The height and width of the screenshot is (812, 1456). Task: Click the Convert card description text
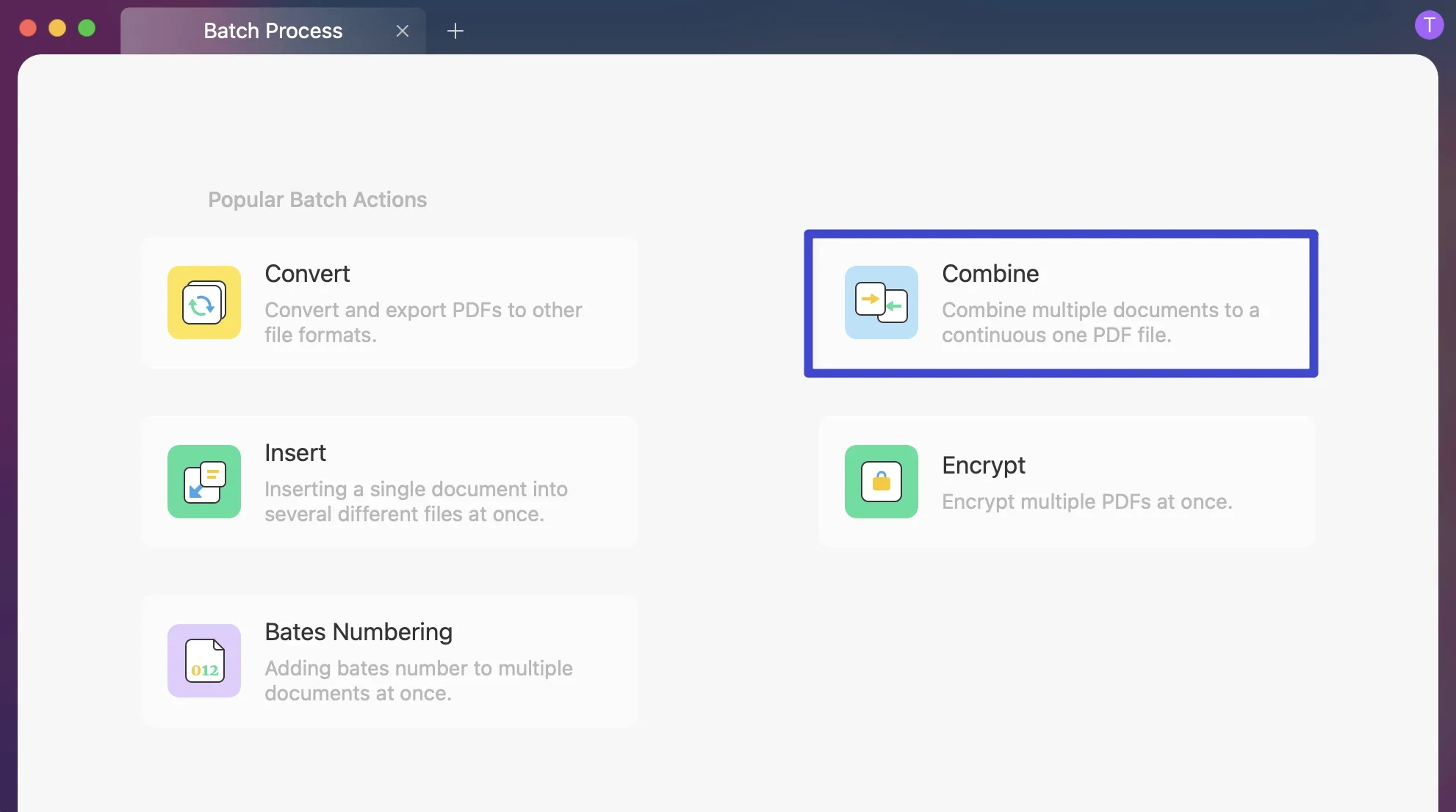pyautogui.click(x=423, y=322)
